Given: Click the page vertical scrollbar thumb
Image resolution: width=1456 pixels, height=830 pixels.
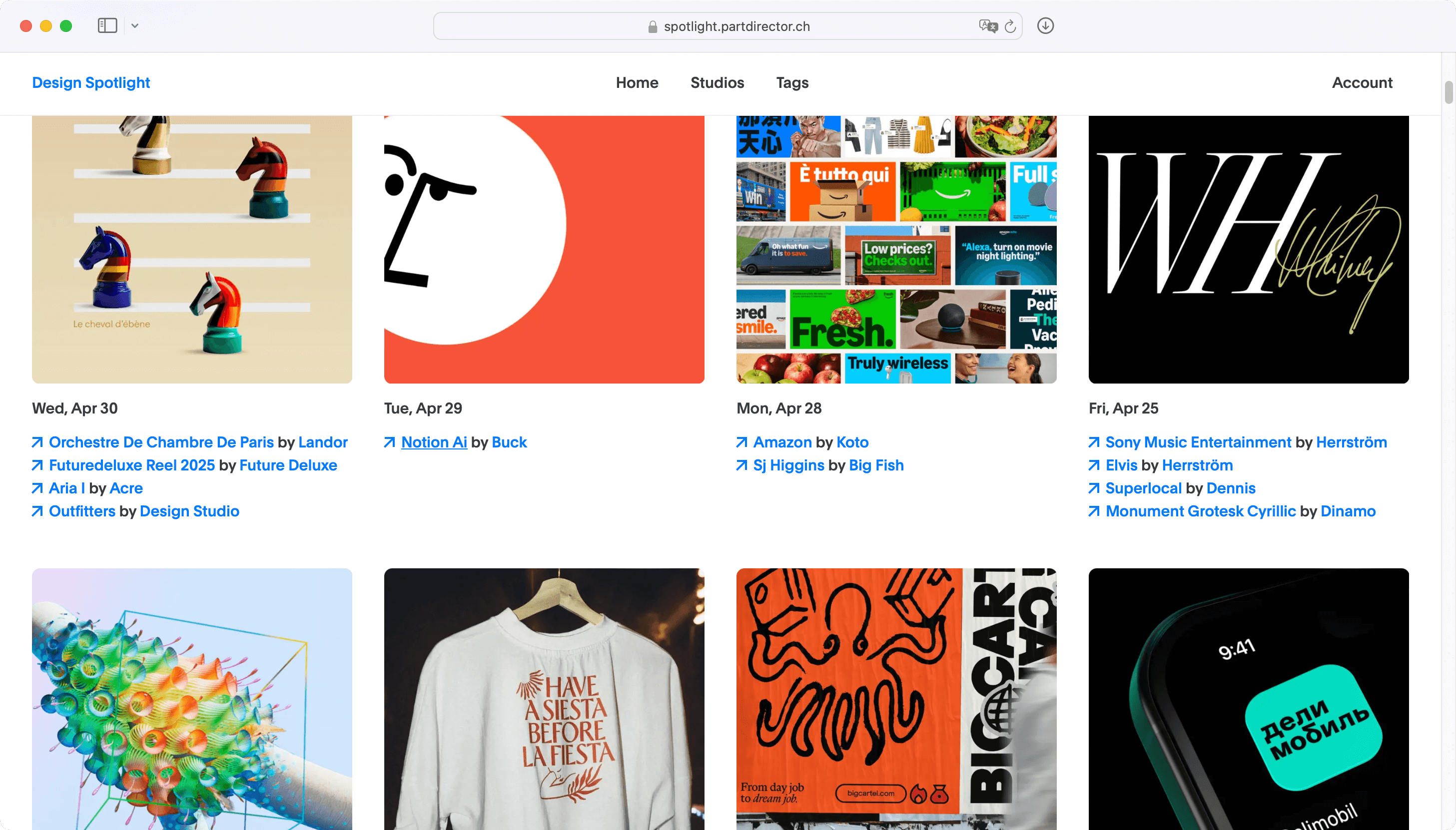Looking at the screenshot, I should pyautogui.click(x=1449, y=92).
